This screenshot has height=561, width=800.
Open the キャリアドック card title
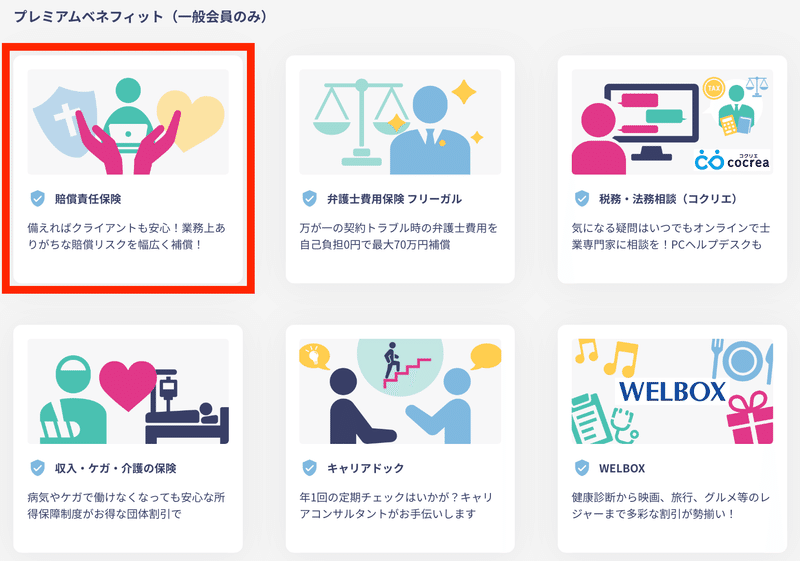[x=365, y=468]
